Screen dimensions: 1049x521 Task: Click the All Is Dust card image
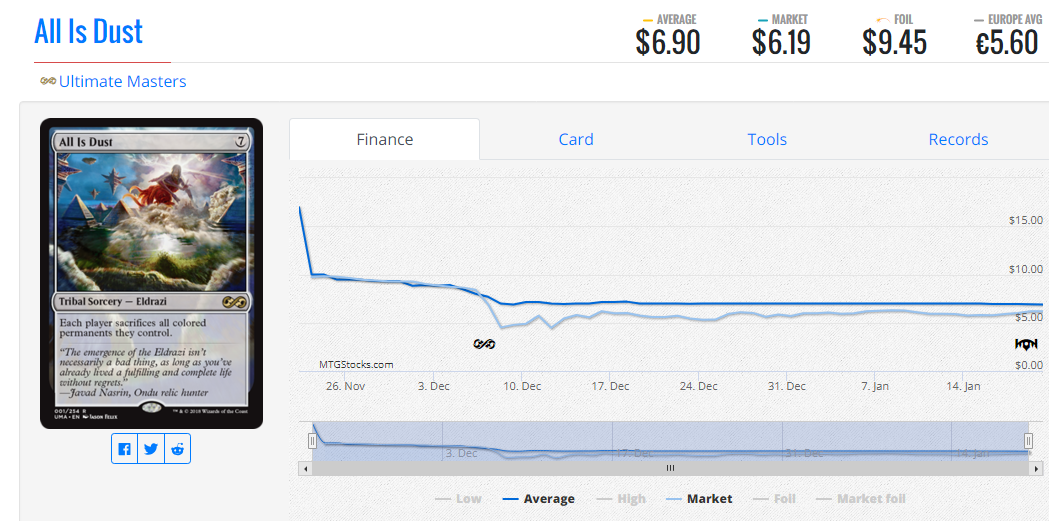(x=151, y=273)
